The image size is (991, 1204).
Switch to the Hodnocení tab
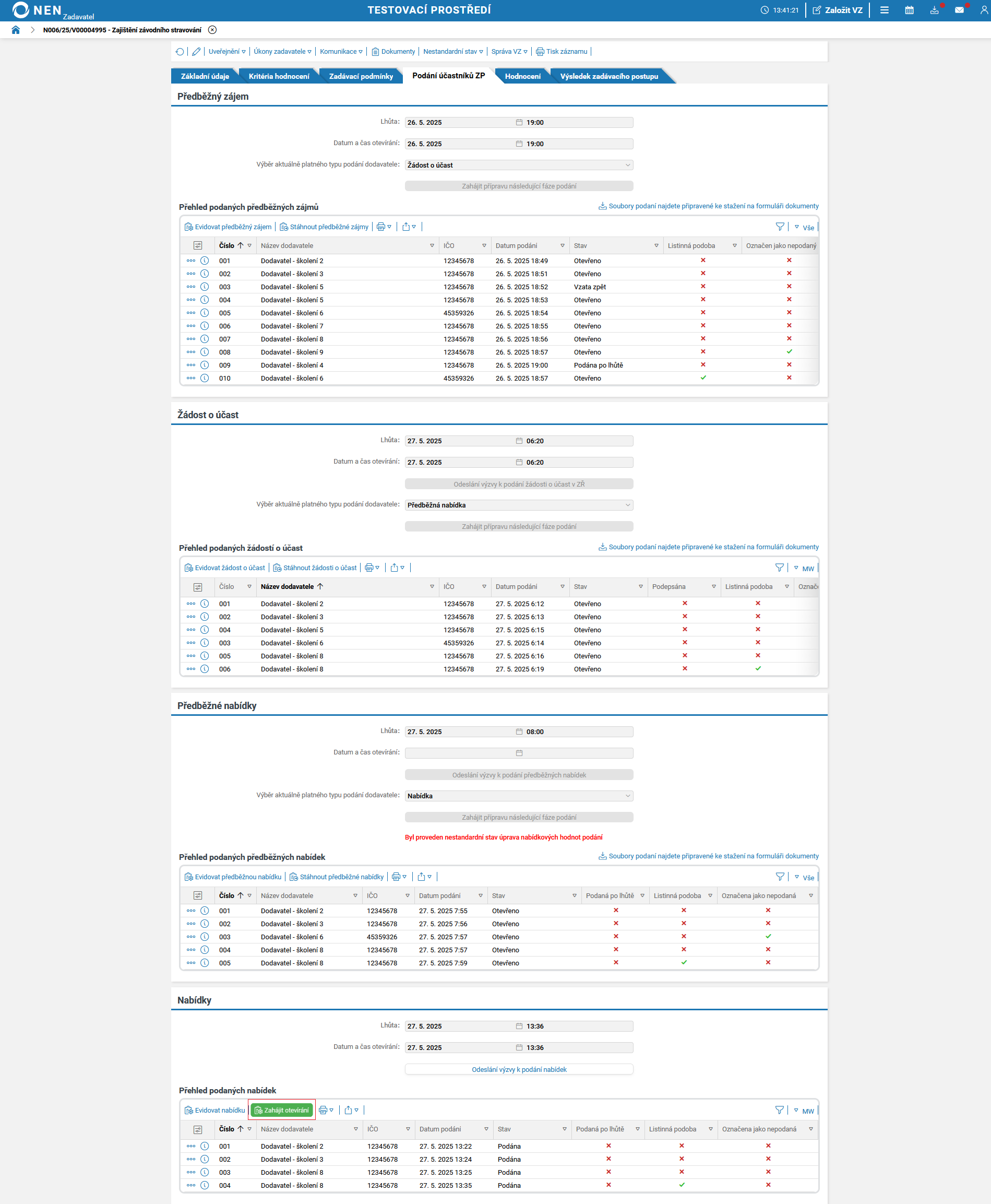[522, 76]
